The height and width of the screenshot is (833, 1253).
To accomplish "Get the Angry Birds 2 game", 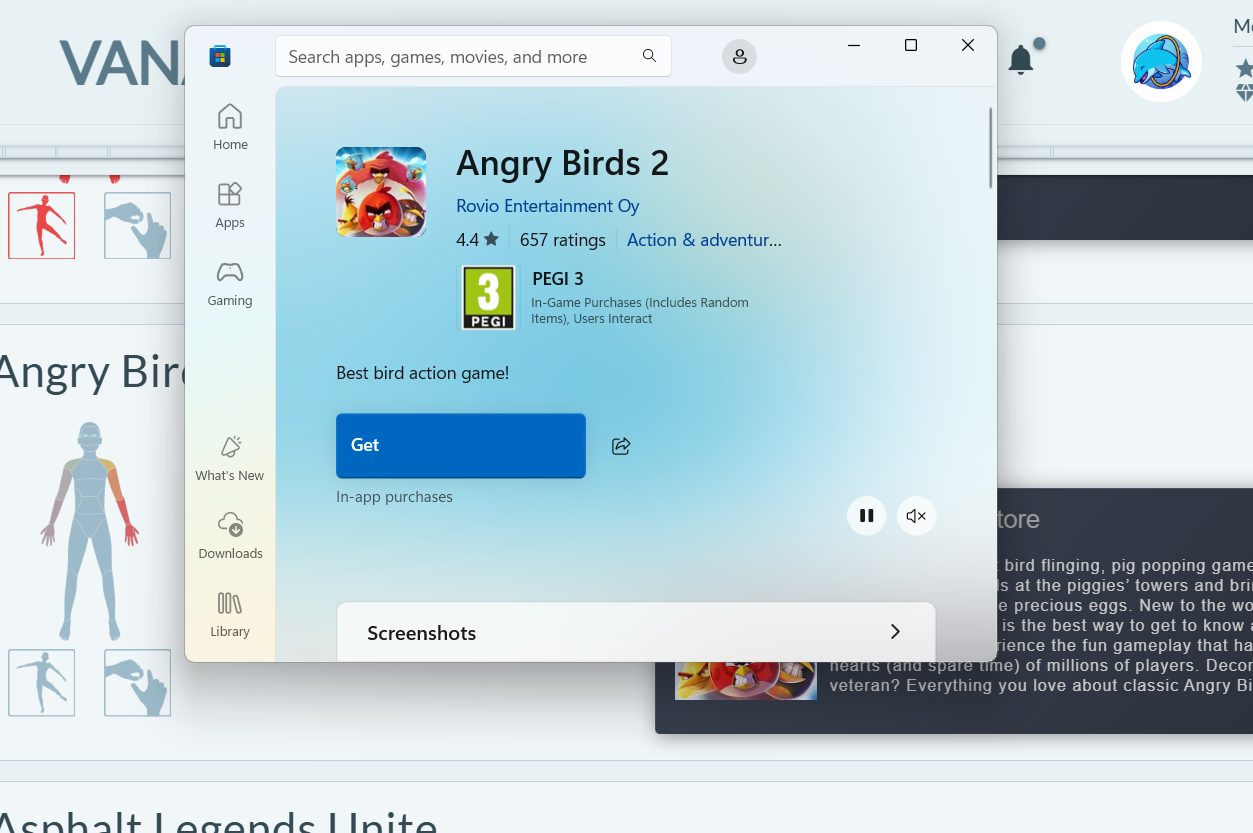I will pyautogui.click(x=461, y=446).
